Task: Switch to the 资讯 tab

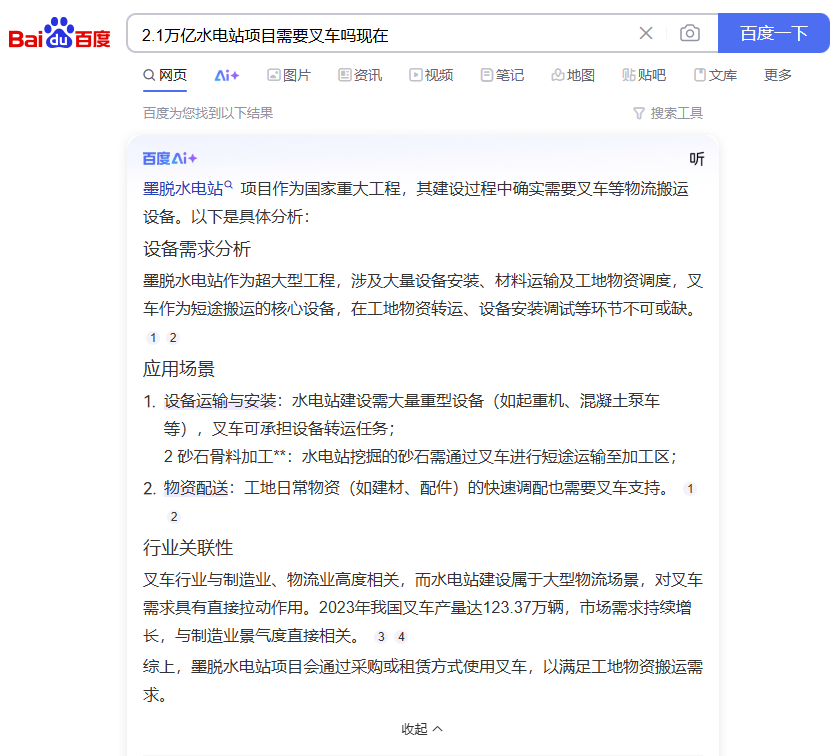Action: (360, 75)
